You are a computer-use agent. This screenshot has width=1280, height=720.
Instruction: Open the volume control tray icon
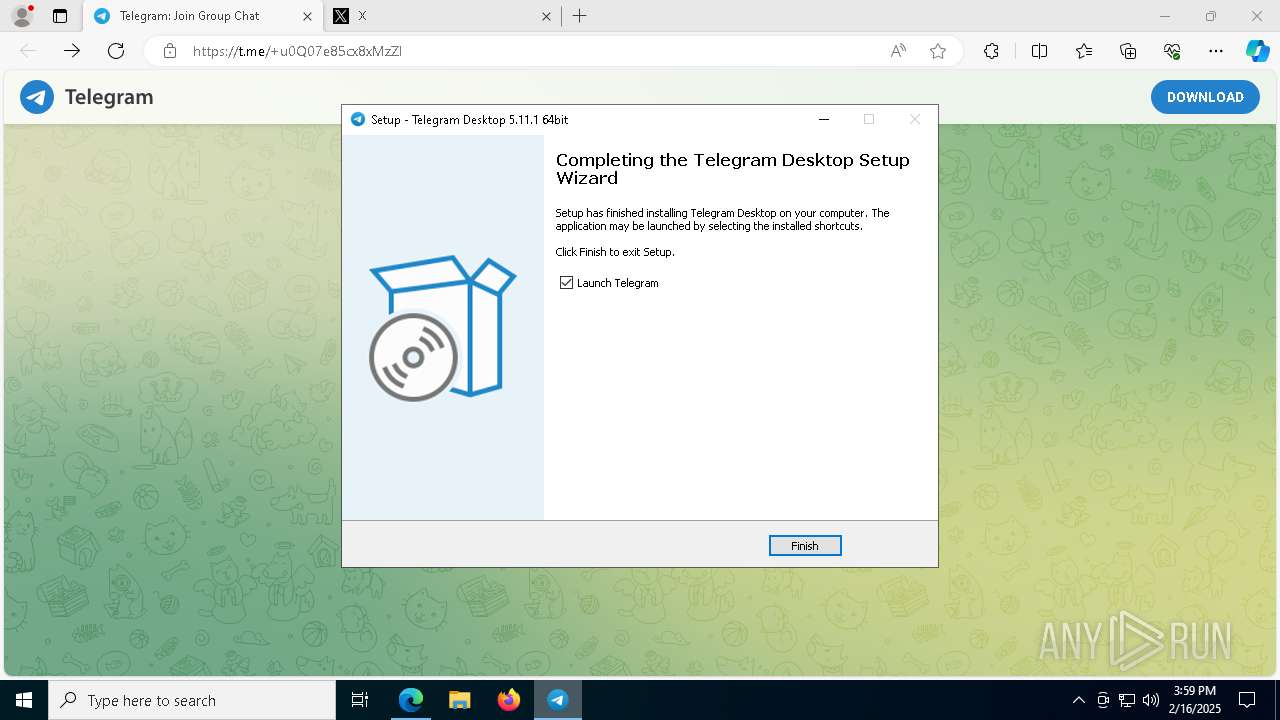[x=1151, y=700]
